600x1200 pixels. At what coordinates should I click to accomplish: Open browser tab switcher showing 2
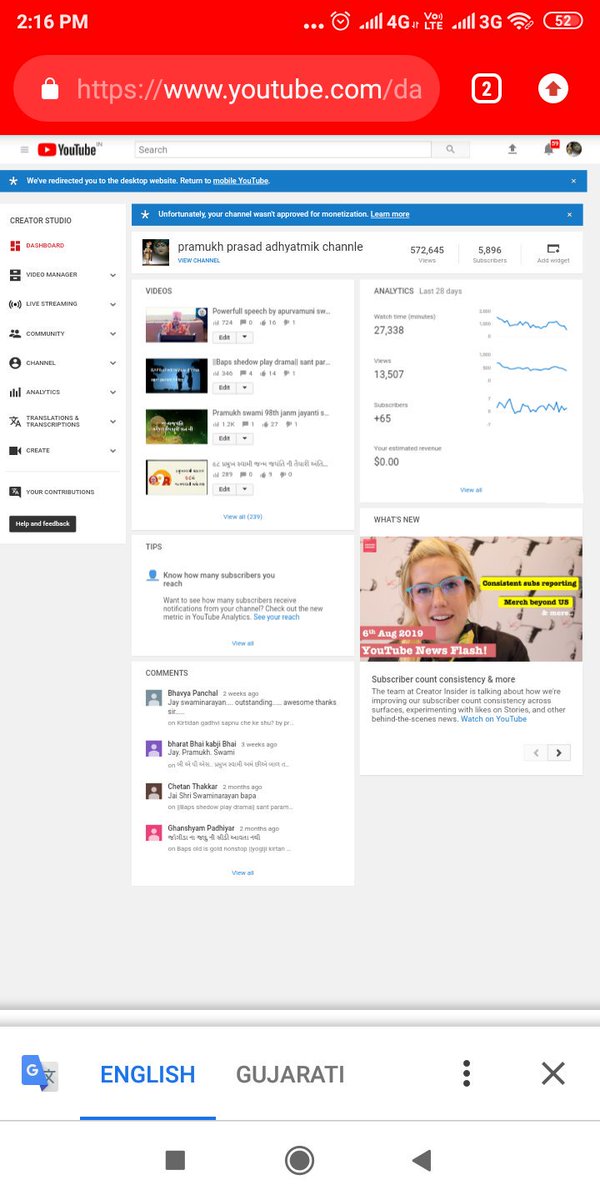486,89
